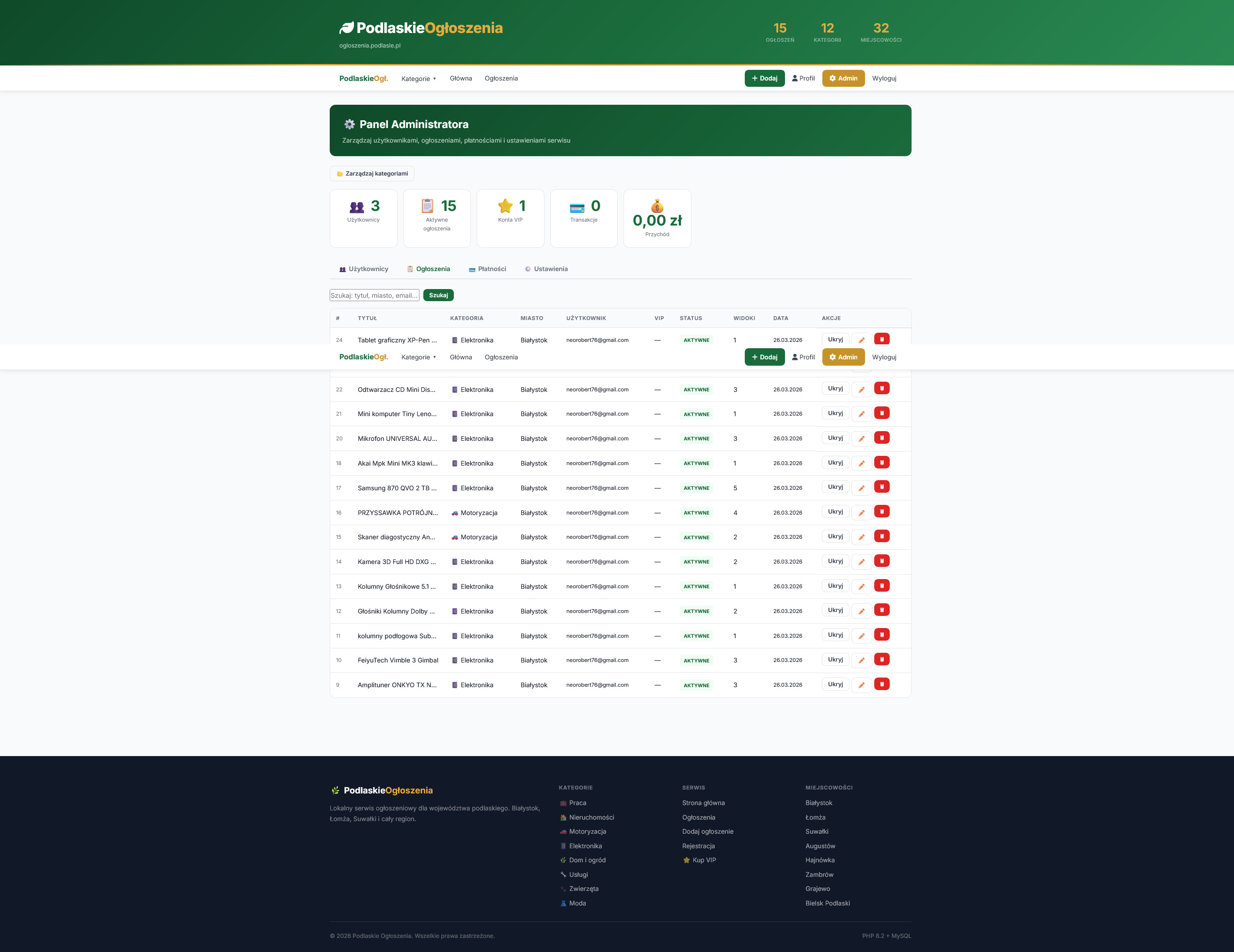This screenshot has width=1234, height=952.
Task: Toggle visibility of PRZYSSAWKA POTRÓJNA listing with Ukryj
Action: 834,512
